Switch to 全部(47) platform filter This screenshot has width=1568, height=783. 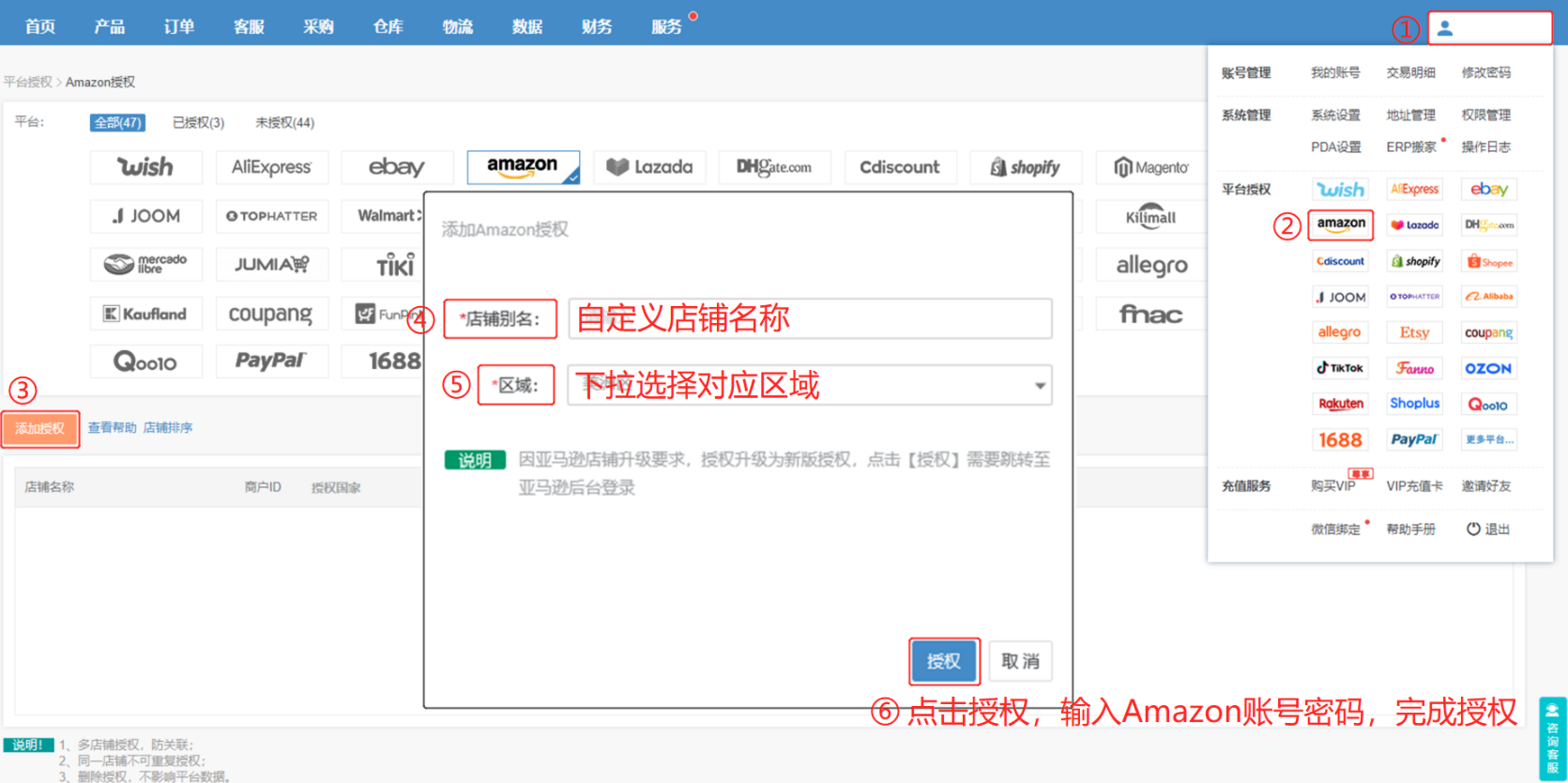pos(117,123)
